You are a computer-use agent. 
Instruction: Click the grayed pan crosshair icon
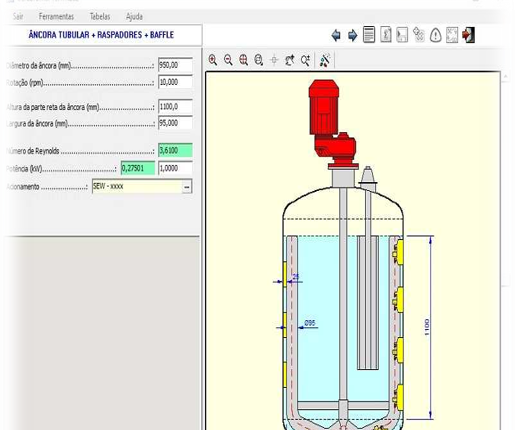pos(274,60)
